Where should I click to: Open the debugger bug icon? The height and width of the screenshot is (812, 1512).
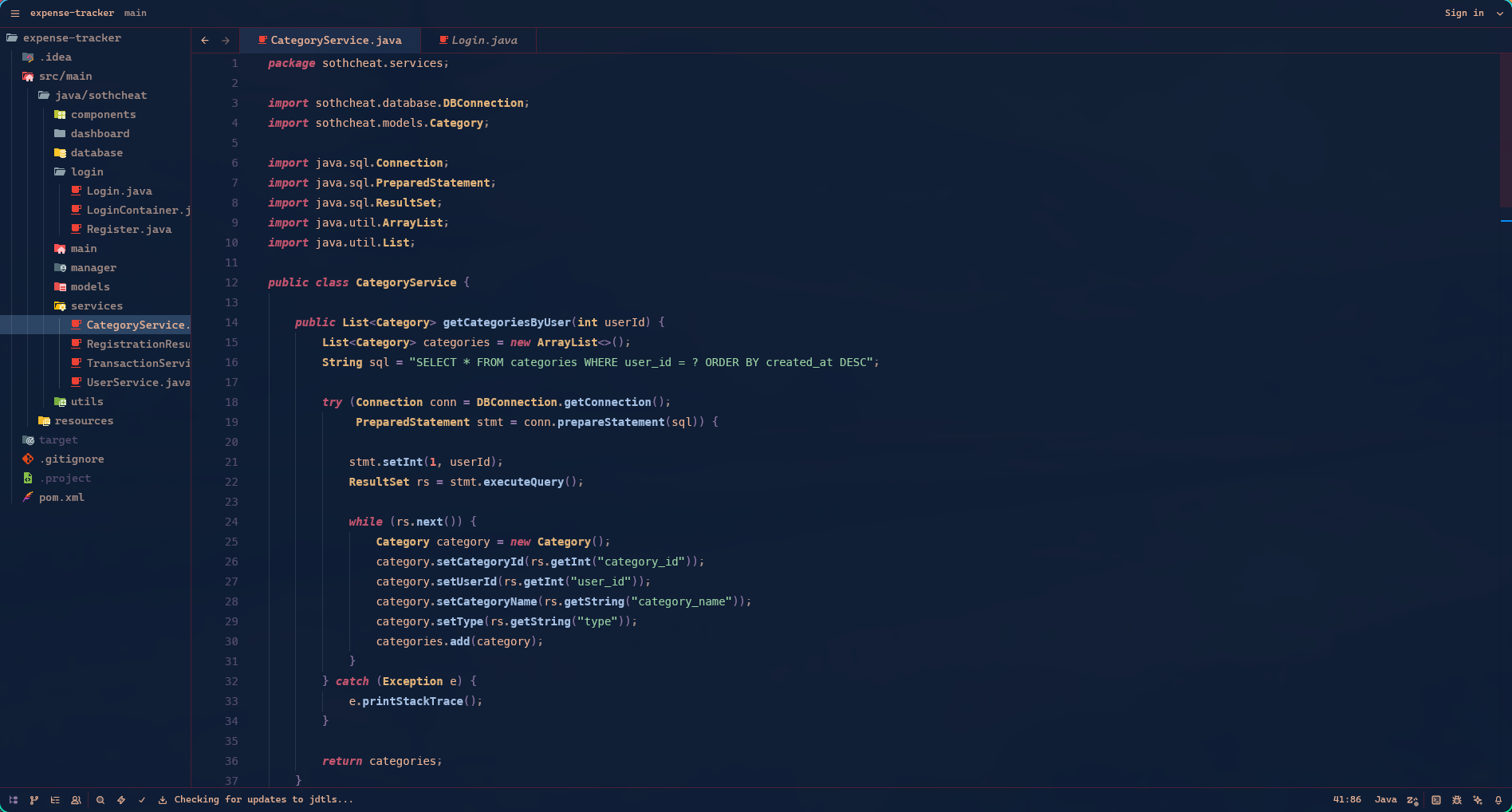pyautogui.click(x=1457, y=799)
